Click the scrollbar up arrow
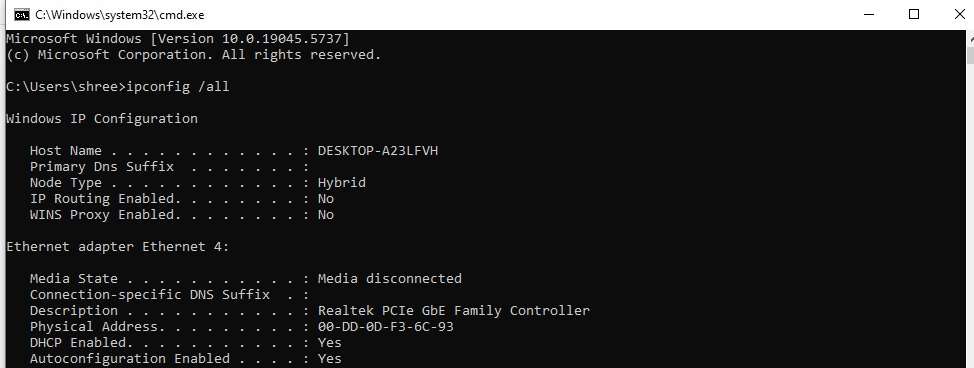Image resolution: width=974 pixels, height=368 pixels. (970, 38)
